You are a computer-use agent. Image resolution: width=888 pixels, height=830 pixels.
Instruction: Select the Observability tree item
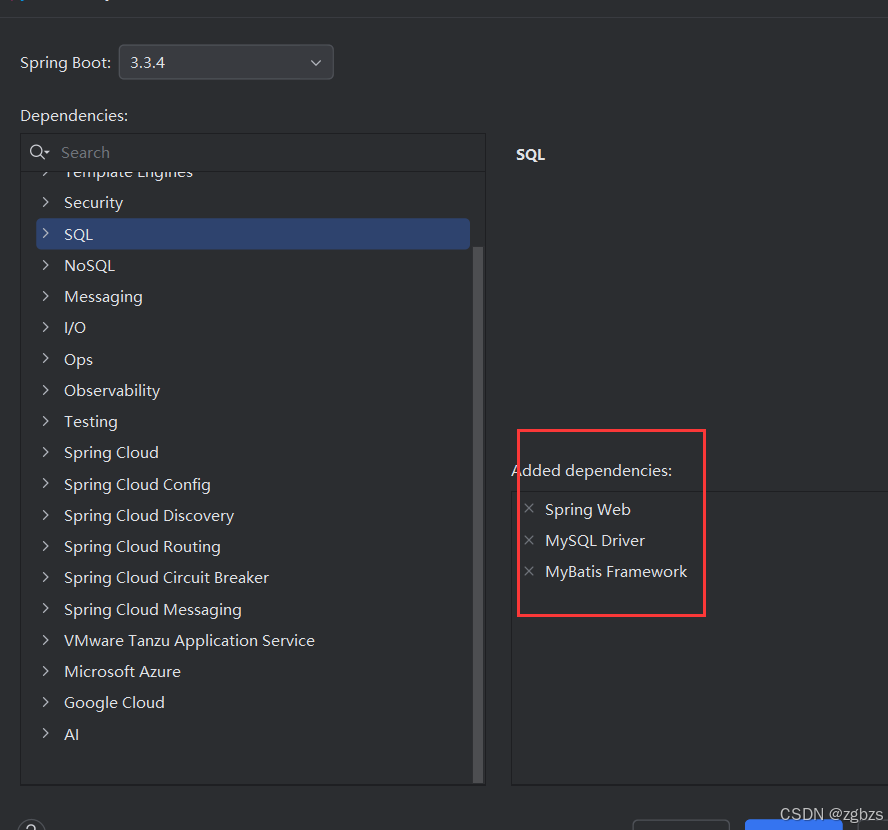coord(112,391)
